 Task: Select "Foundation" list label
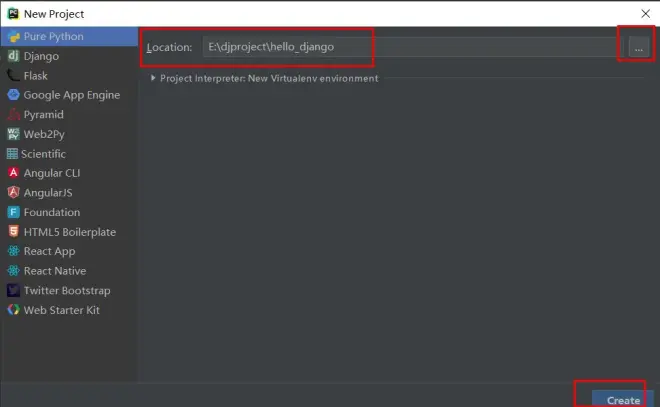[x=52, y=212]
